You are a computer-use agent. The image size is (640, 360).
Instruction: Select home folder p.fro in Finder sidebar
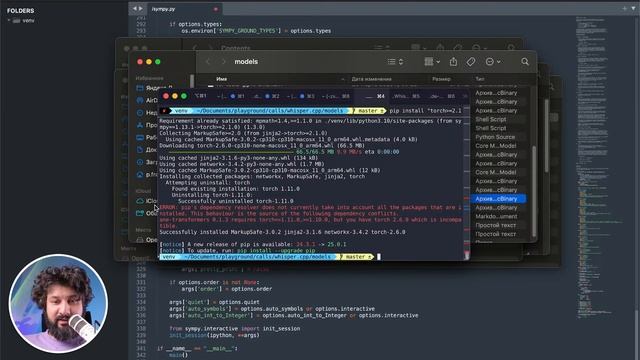coord(147,175)
